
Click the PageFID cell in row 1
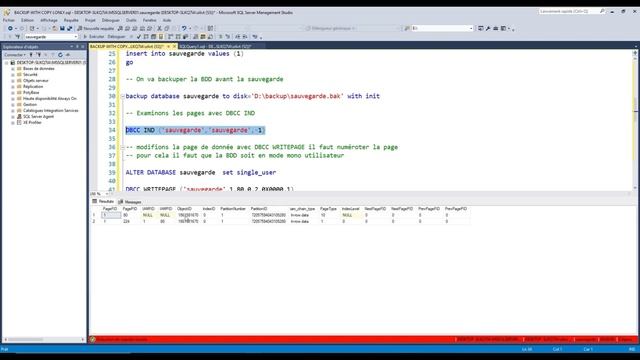point(111,215)
